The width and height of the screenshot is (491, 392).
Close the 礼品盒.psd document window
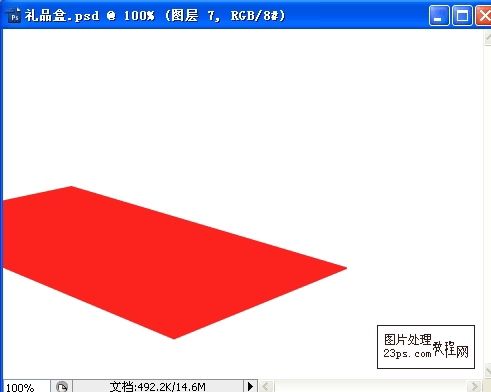(483, 15)
